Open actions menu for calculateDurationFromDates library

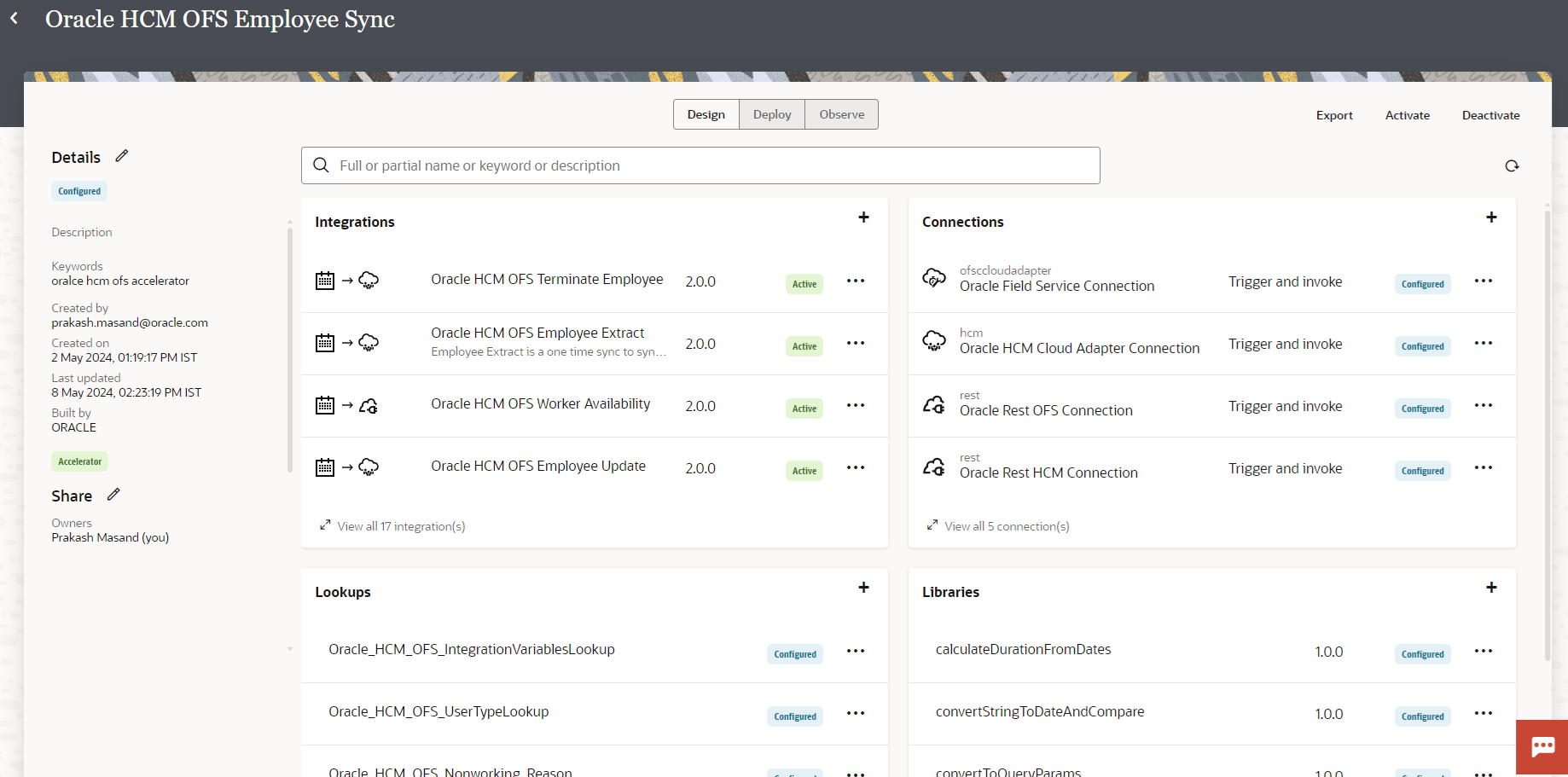tap(1484, 651)
